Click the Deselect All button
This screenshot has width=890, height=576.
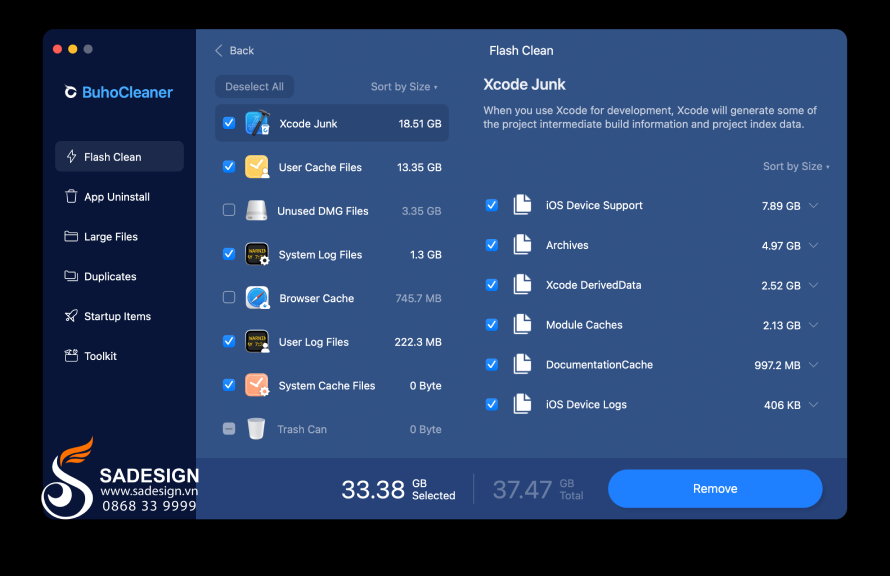(x=254, y=87)
